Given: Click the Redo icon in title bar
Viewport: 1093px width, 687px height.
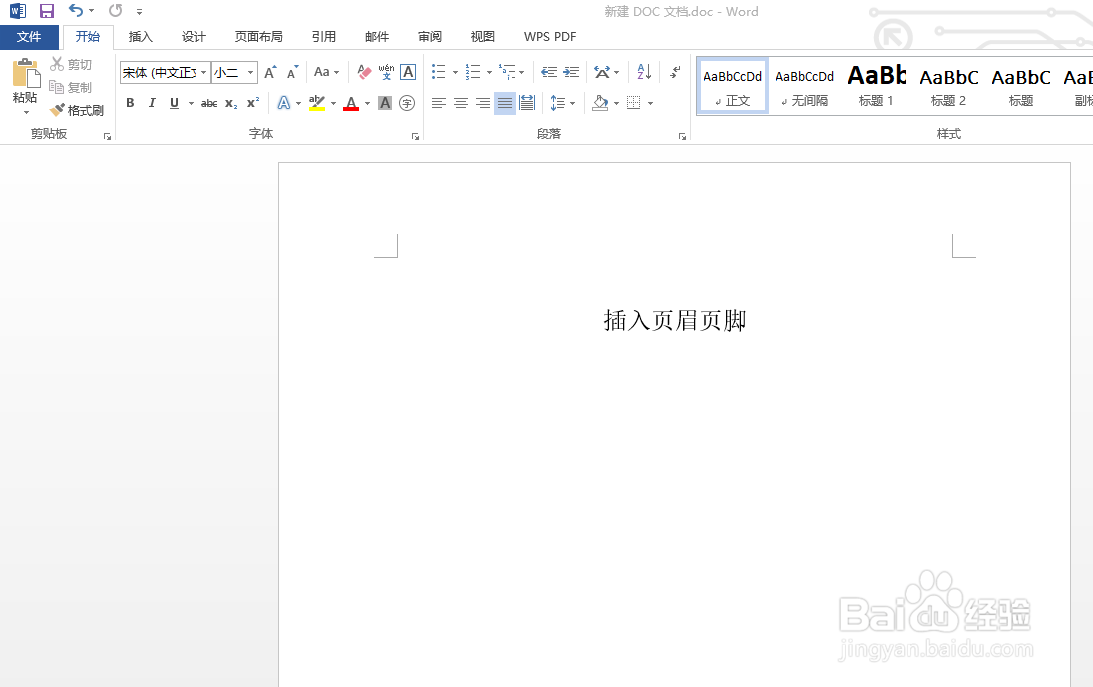Looking at the screenshot, I should click(x=116, y=10).
